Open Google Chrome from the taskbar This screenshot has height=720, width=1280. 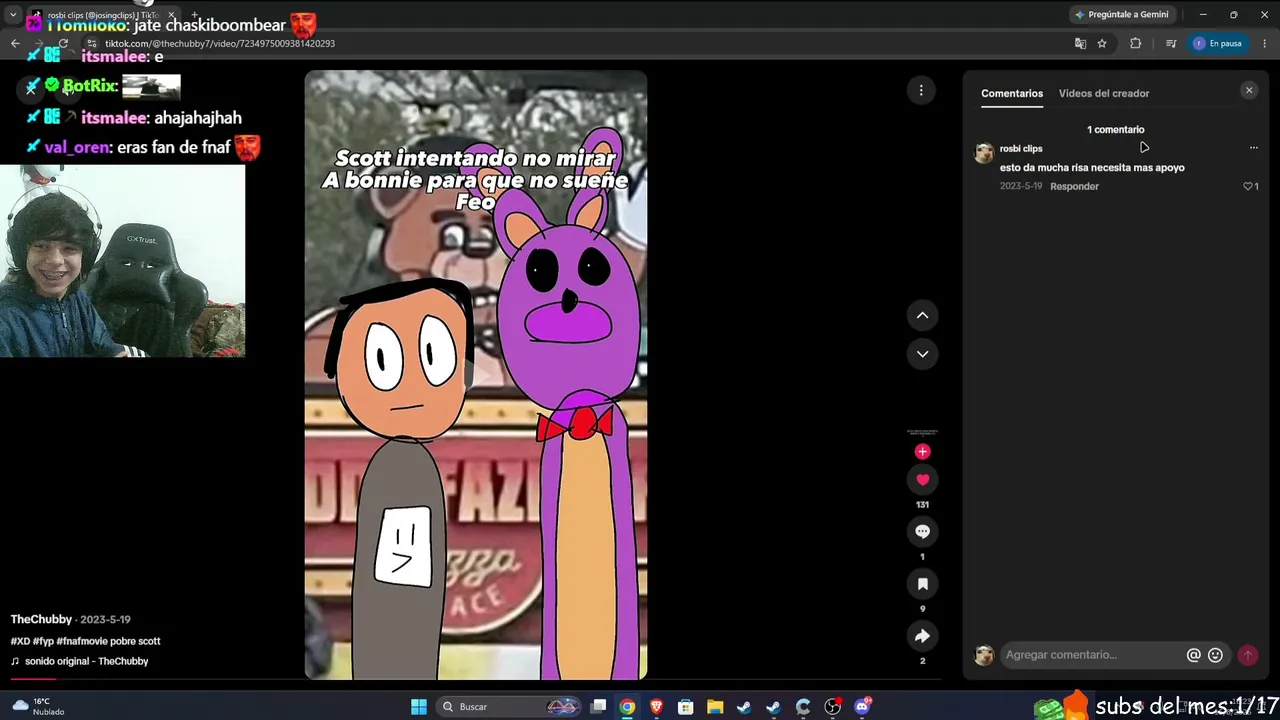627,707
